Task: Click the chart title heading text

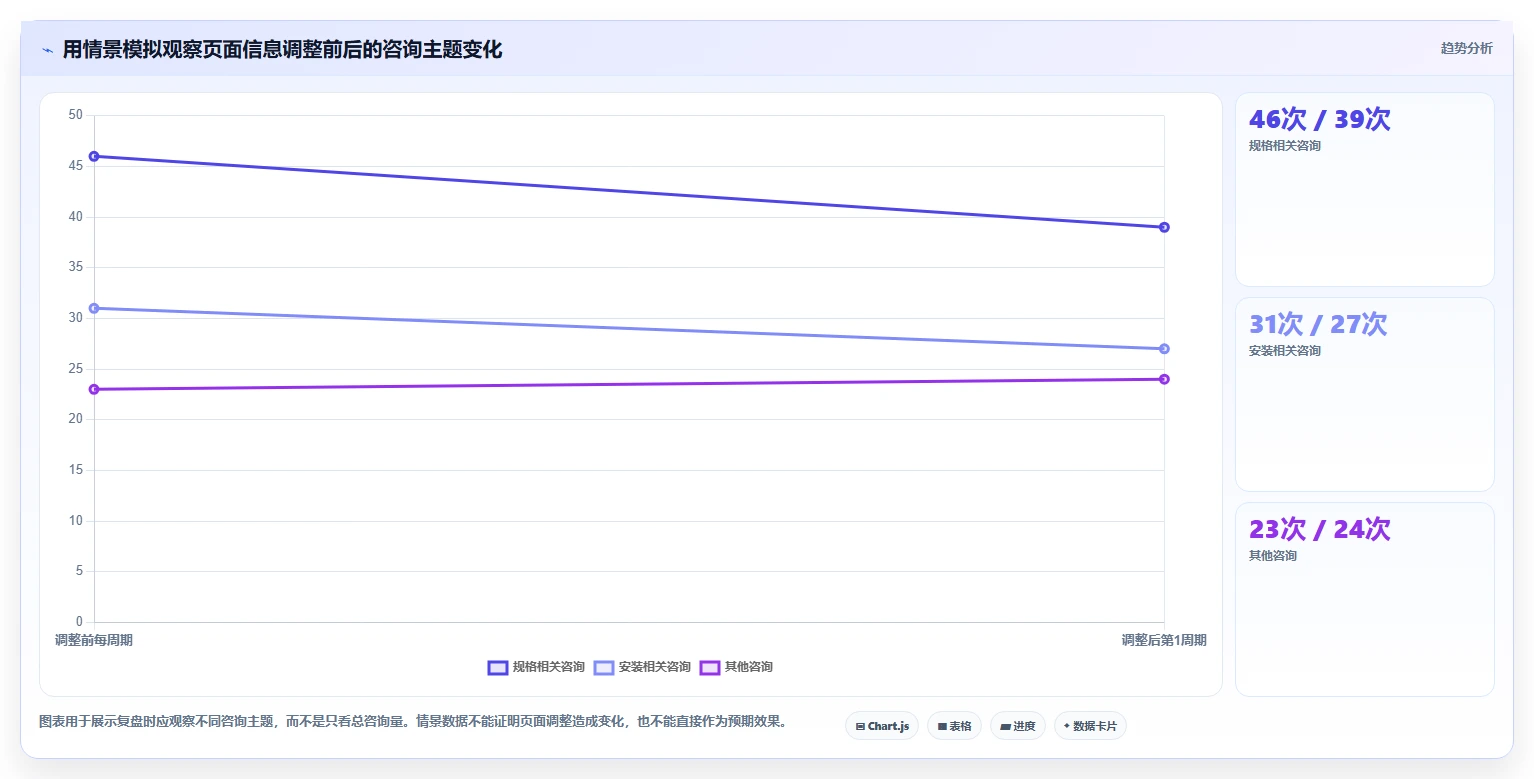Action: click(282, 50)
